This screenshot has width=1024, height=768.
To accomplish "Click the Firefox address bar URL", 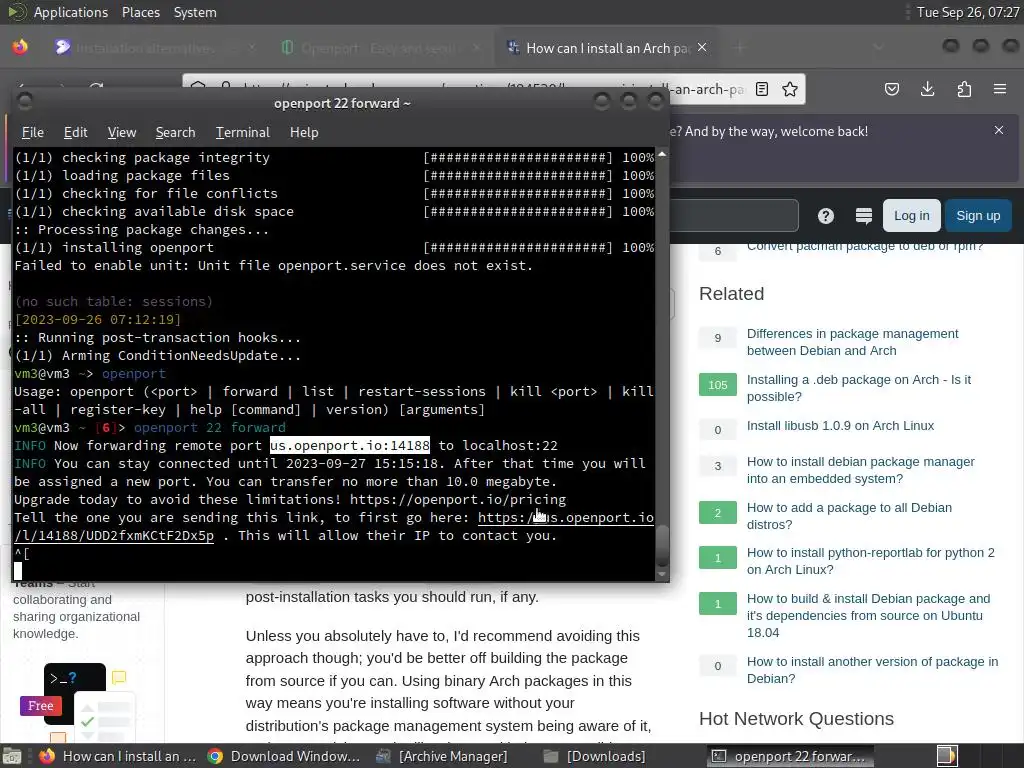I will pyautogui.click(x=493, y=89).
